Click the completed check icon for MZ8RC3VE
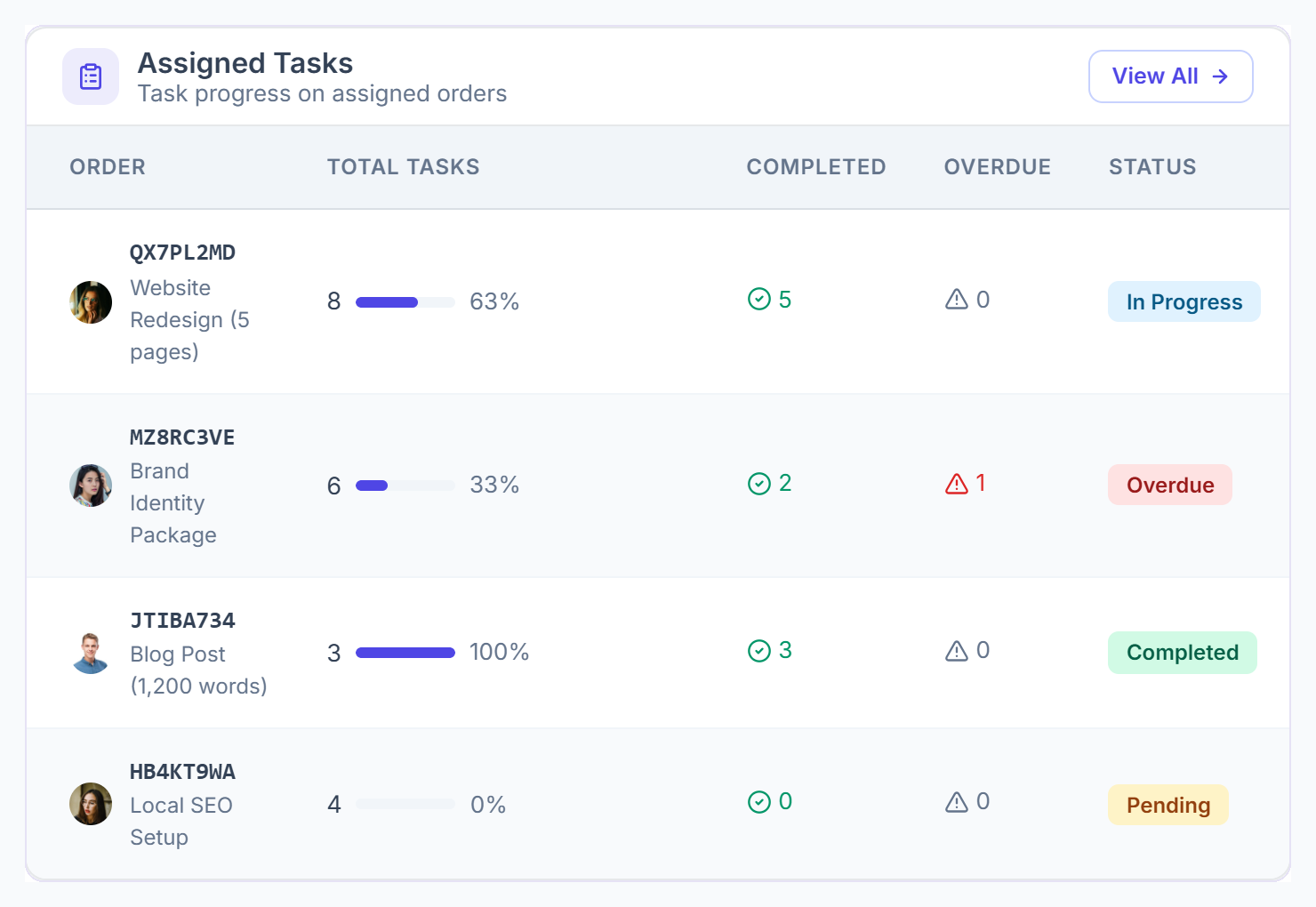Viewport: 1316px width, 907px height. tap(759, 483)
